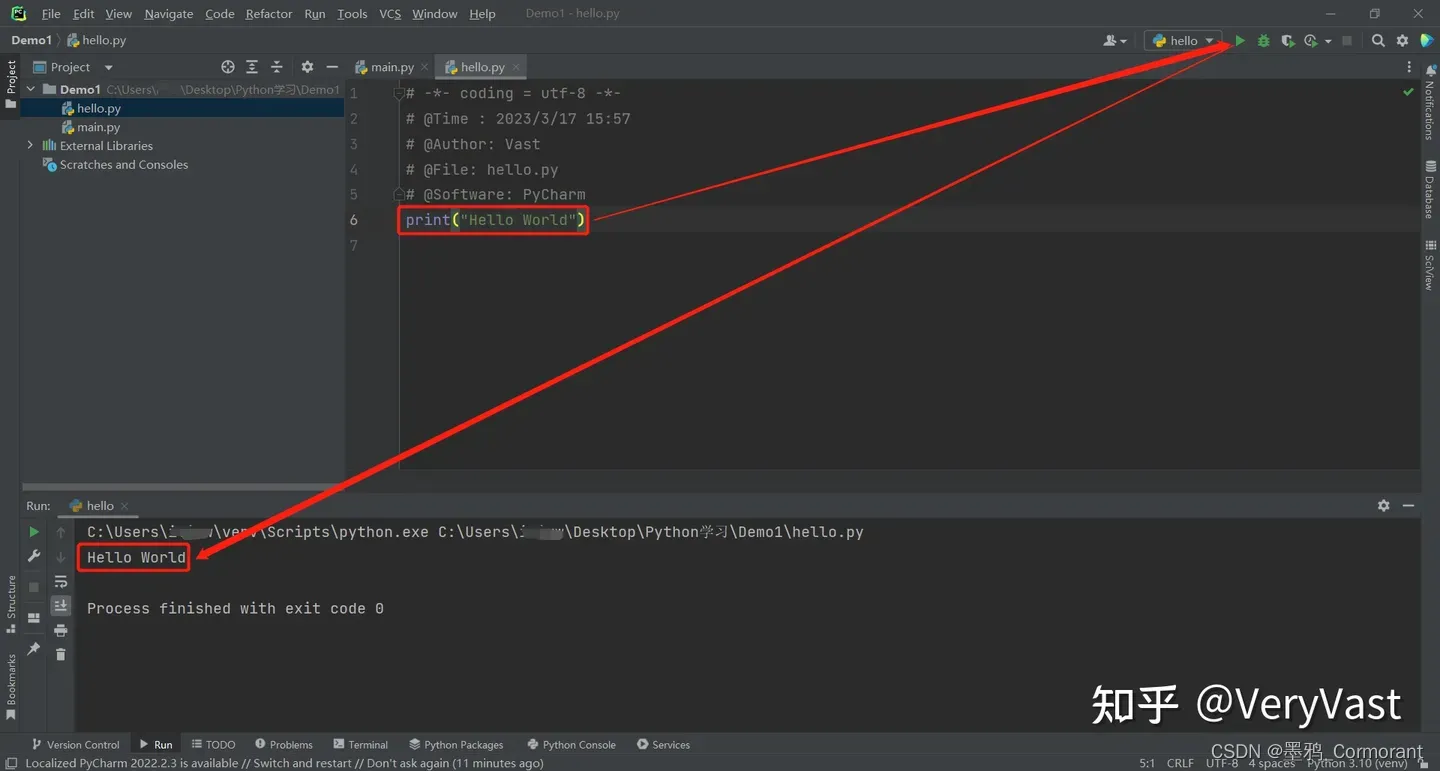Open IDE settings gear in top toolbar
This screenshot has height=771, width=1440.
(1402, 41)
